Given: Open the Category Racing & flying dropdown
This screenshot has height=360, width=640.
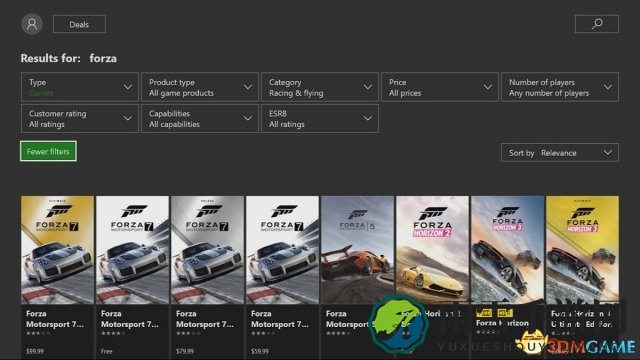Looking at the screenshot, I should click(320, 87).
